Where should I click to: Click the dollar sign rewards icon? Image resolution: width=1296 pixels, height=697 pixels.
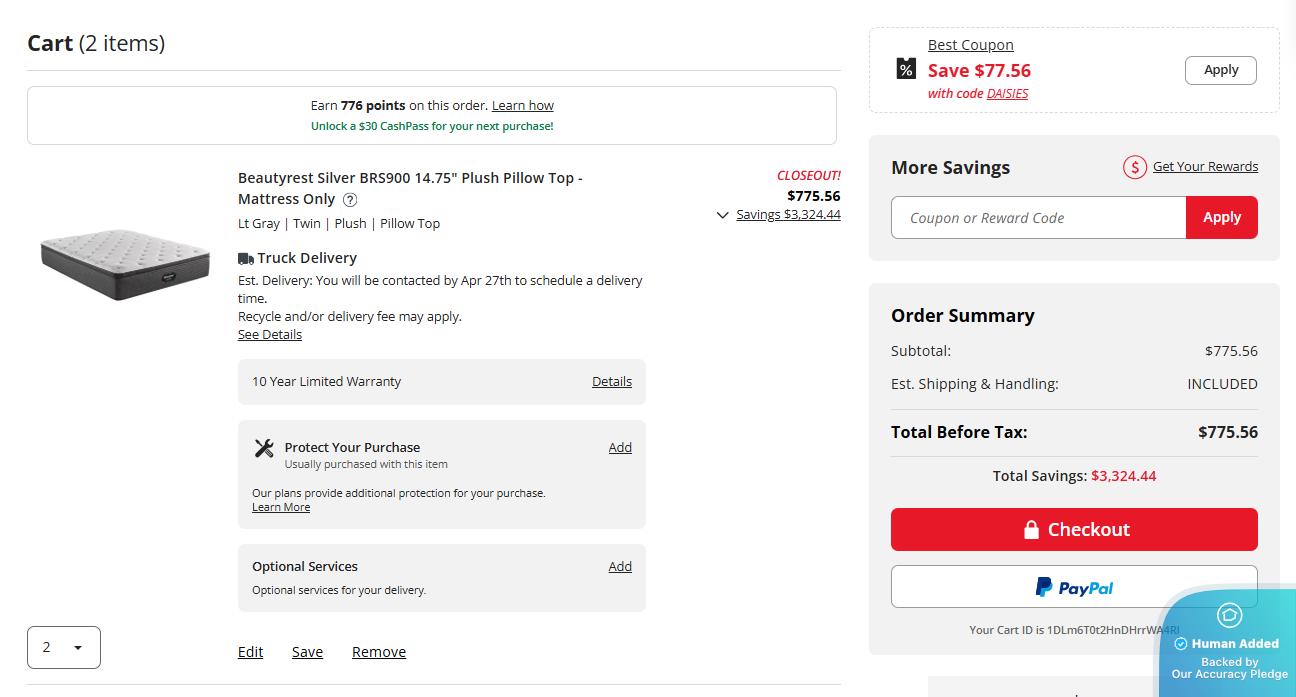(x=1134, y=167)
